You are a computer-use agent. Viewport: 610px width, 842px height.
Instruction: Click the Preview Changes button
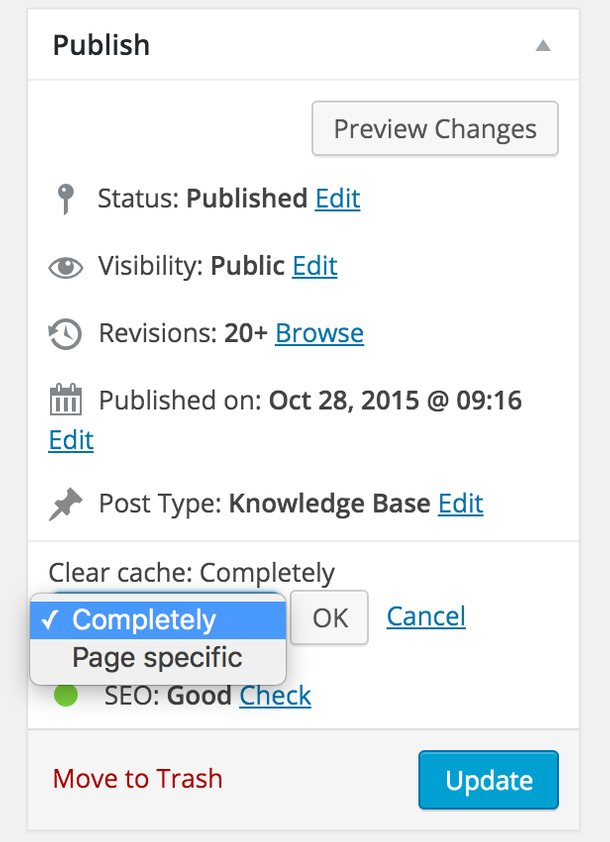point(434,128)
